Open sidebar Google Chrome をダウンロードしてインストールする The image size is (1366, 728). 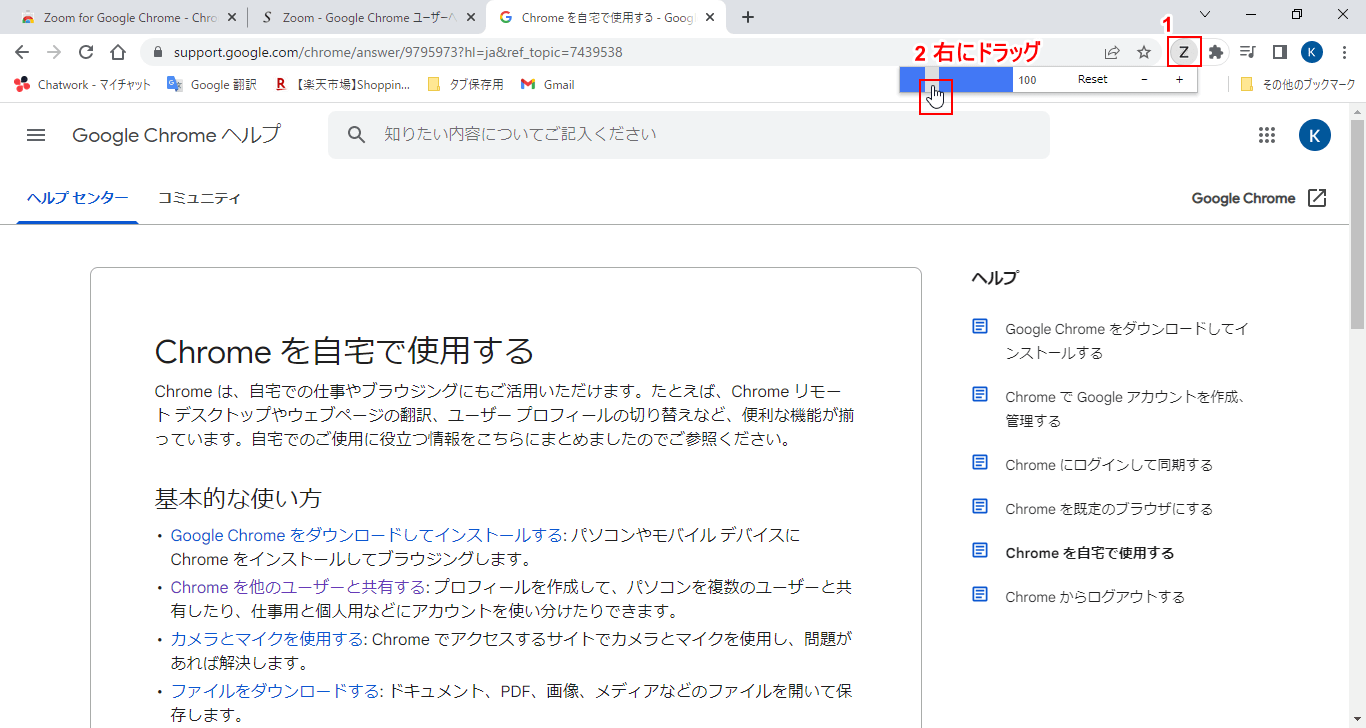[x=1127, y=341]
